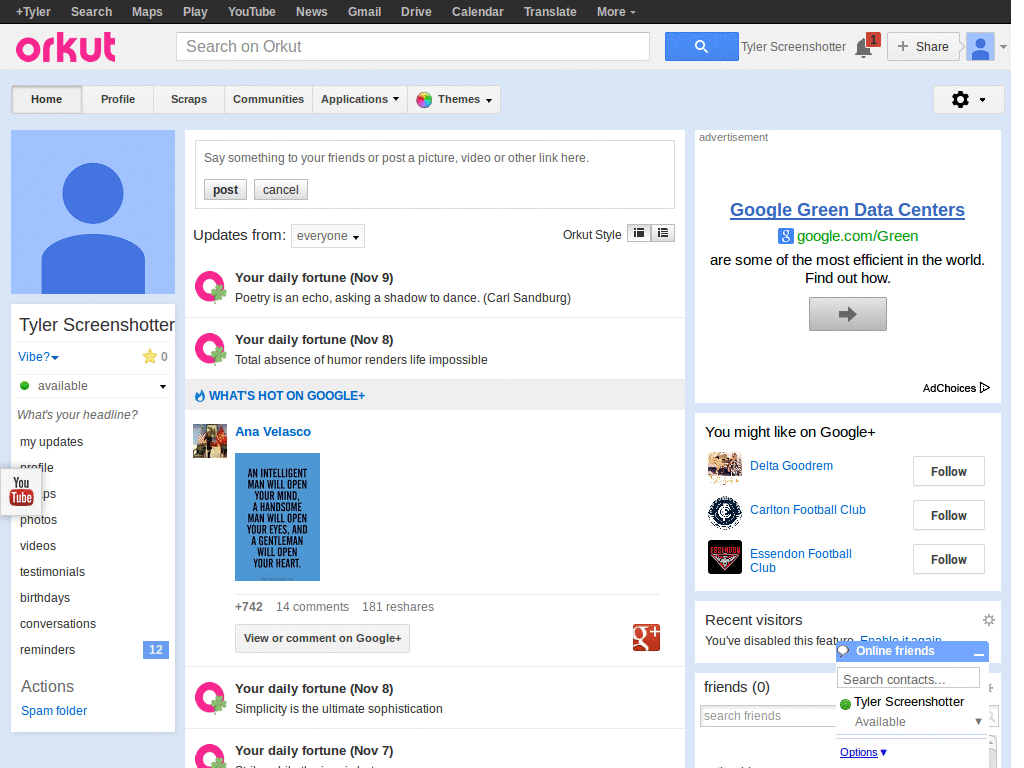Open birthdays in the sidebar
The height and width of the screenshot is (768, 1024).
coord(45,598)
